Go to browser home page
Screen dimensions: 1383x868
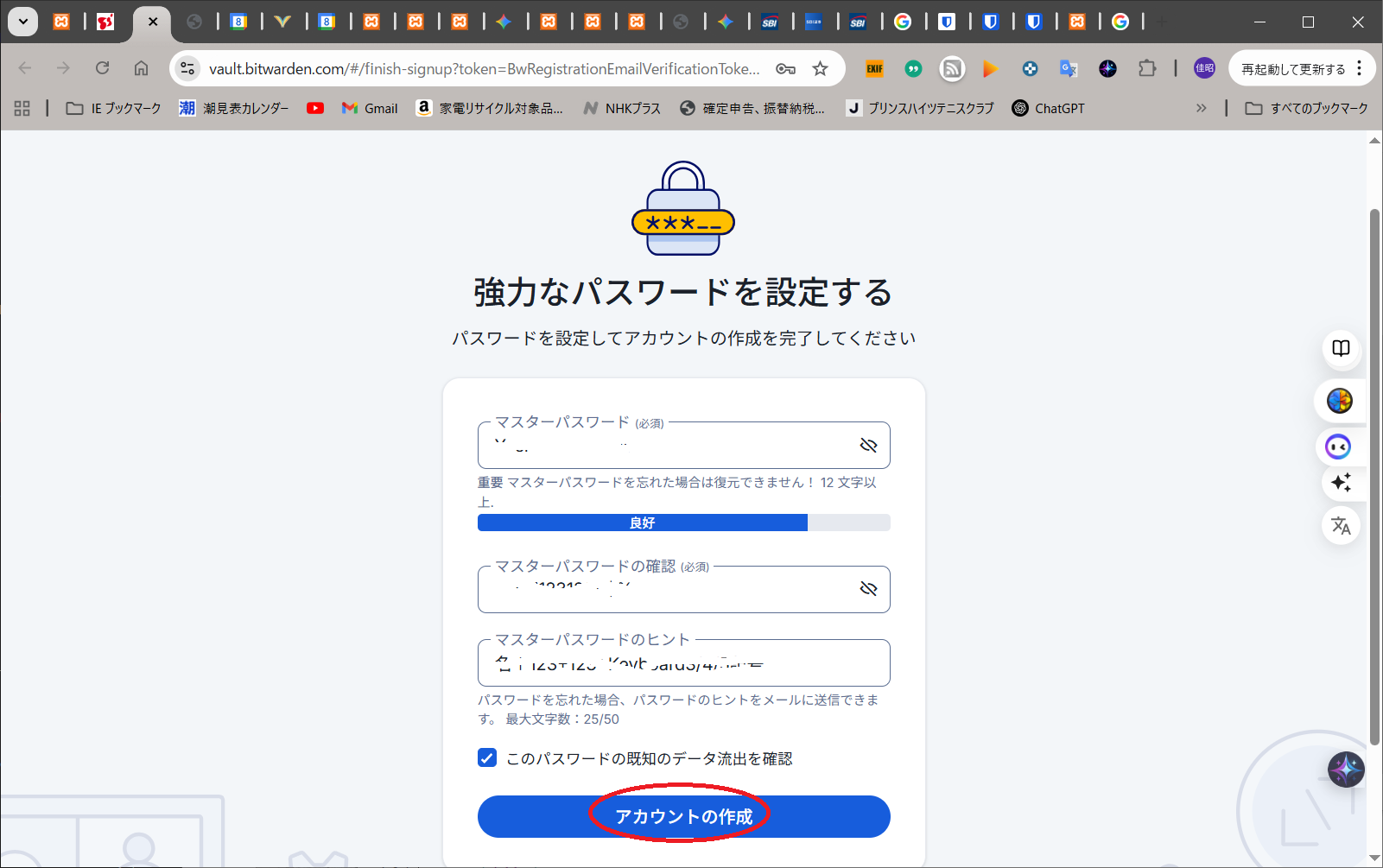[141, 68]
